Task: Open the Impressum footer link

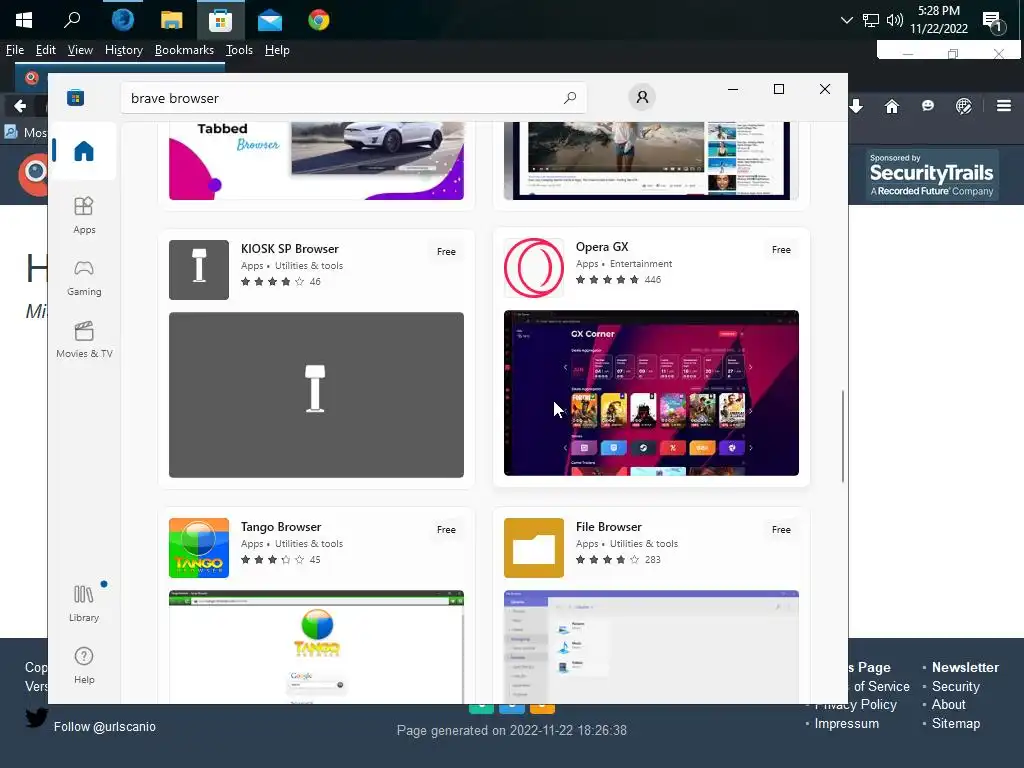Action: click(846, 724)
